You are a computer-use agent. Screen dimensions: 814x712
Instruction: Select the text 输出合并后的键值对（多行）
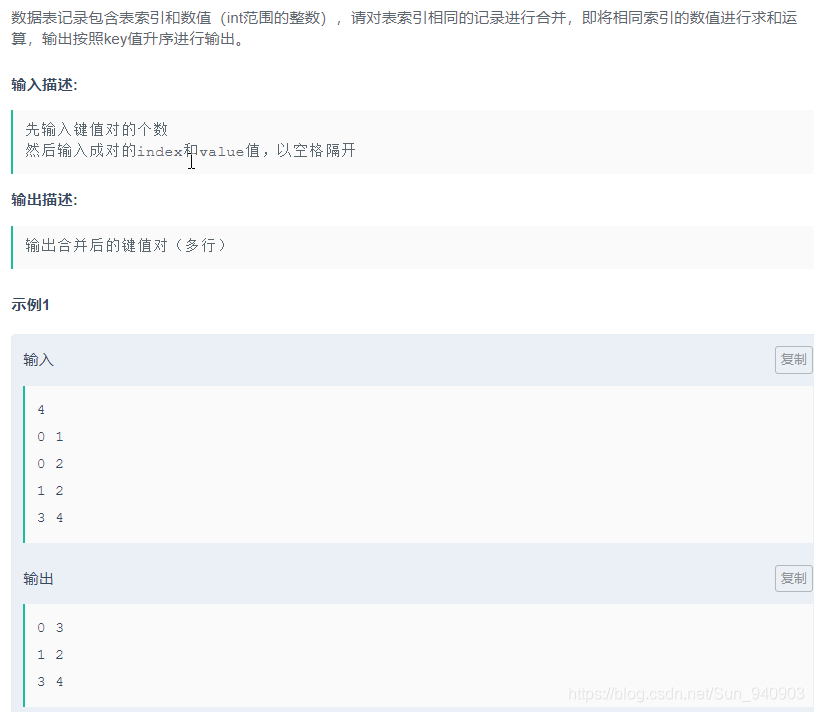tap(126, 245)
